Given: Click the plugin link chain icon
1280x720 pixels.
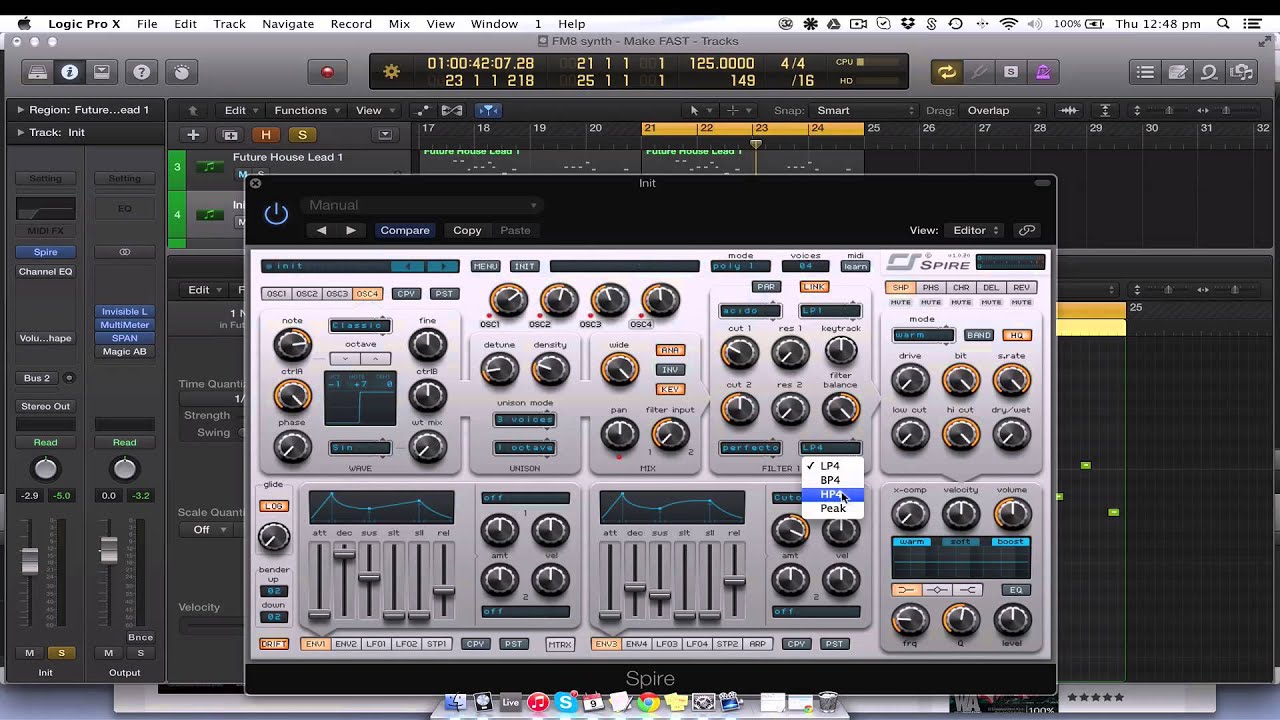Looking at the screenshot, I should [1027, 230].
